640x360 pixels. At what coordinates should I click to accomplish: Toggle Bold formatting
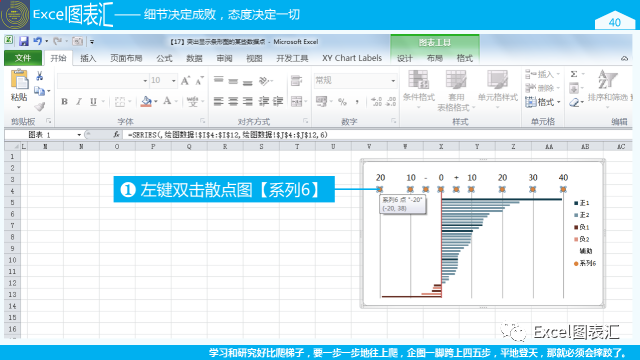[x=64, y=102]
